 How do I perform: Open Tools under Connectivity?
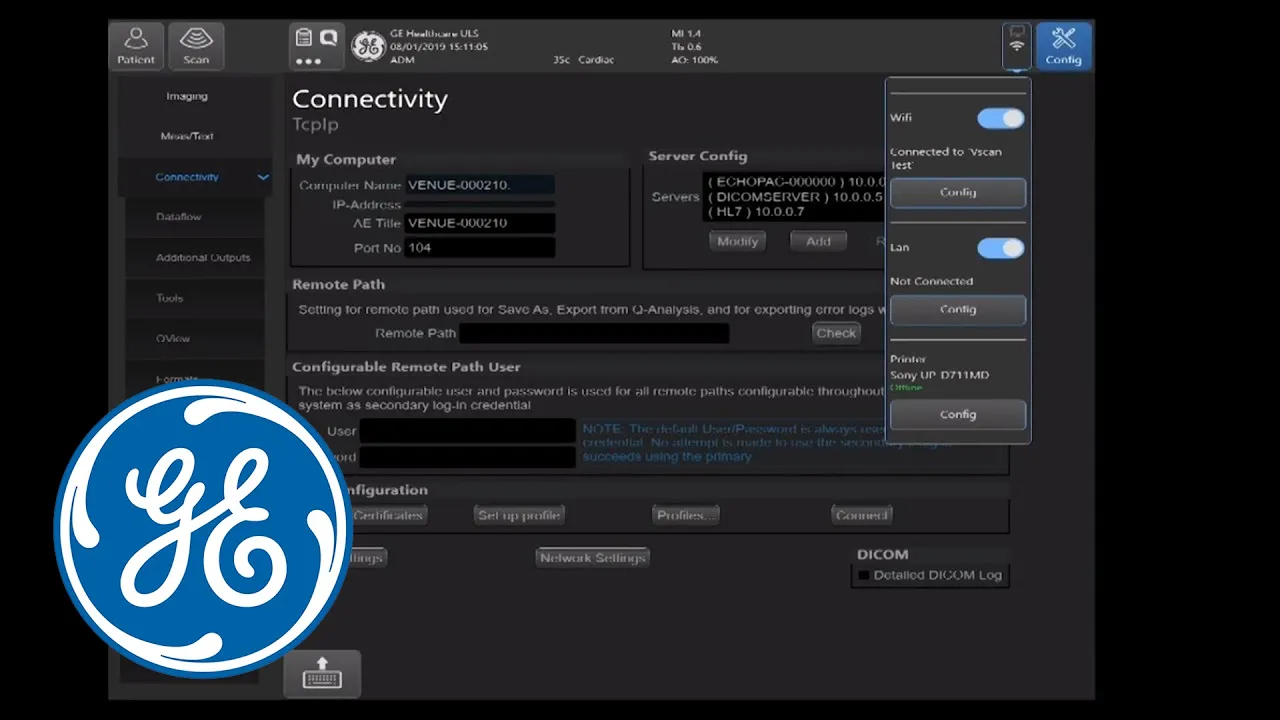170,298
